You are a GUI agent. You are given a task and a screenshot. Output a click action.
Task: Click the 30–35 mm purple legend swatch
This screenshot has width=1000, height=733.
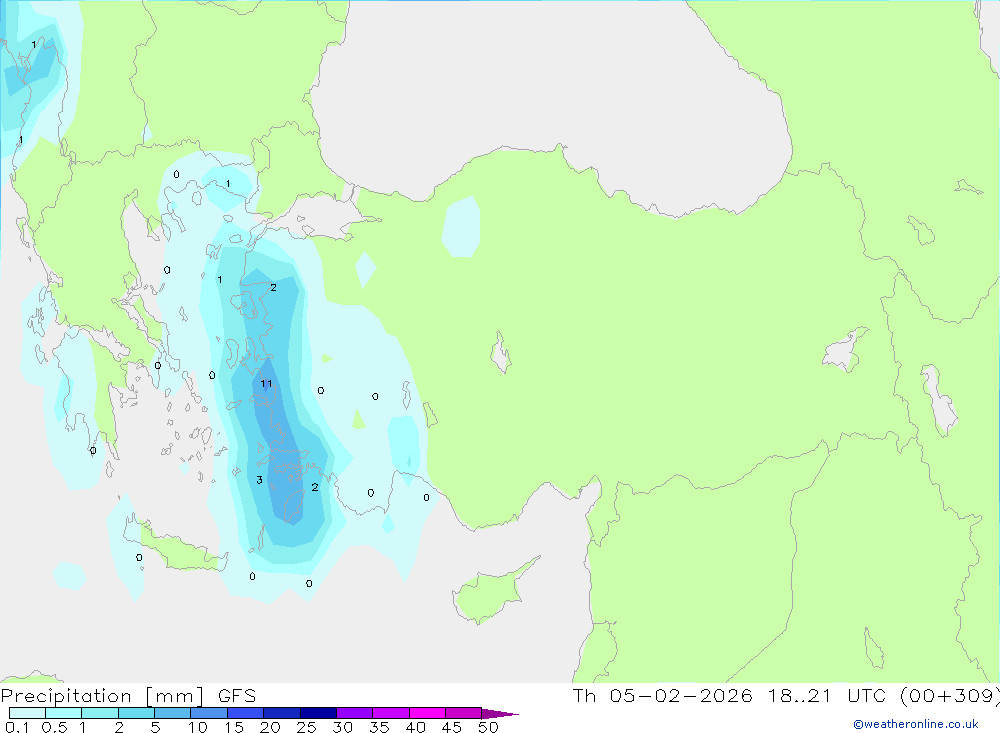[x=355, y=713]
